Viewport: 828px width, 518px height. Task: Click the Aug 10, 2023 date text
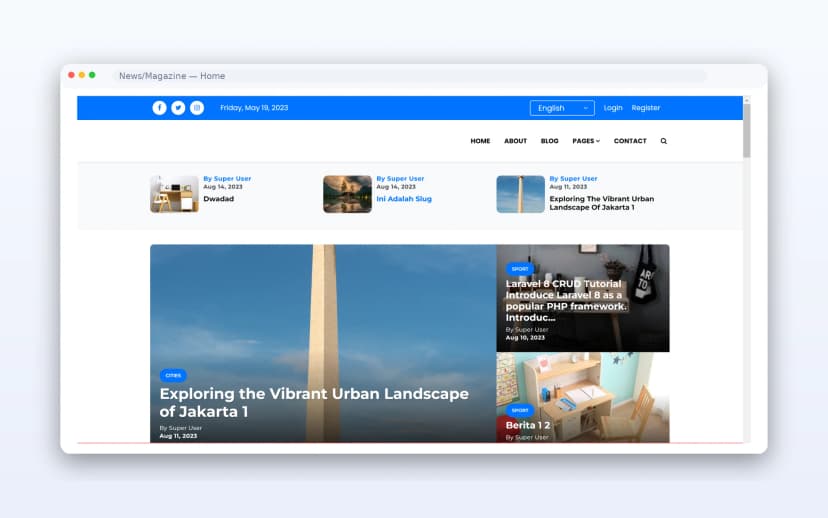(525, 337)
